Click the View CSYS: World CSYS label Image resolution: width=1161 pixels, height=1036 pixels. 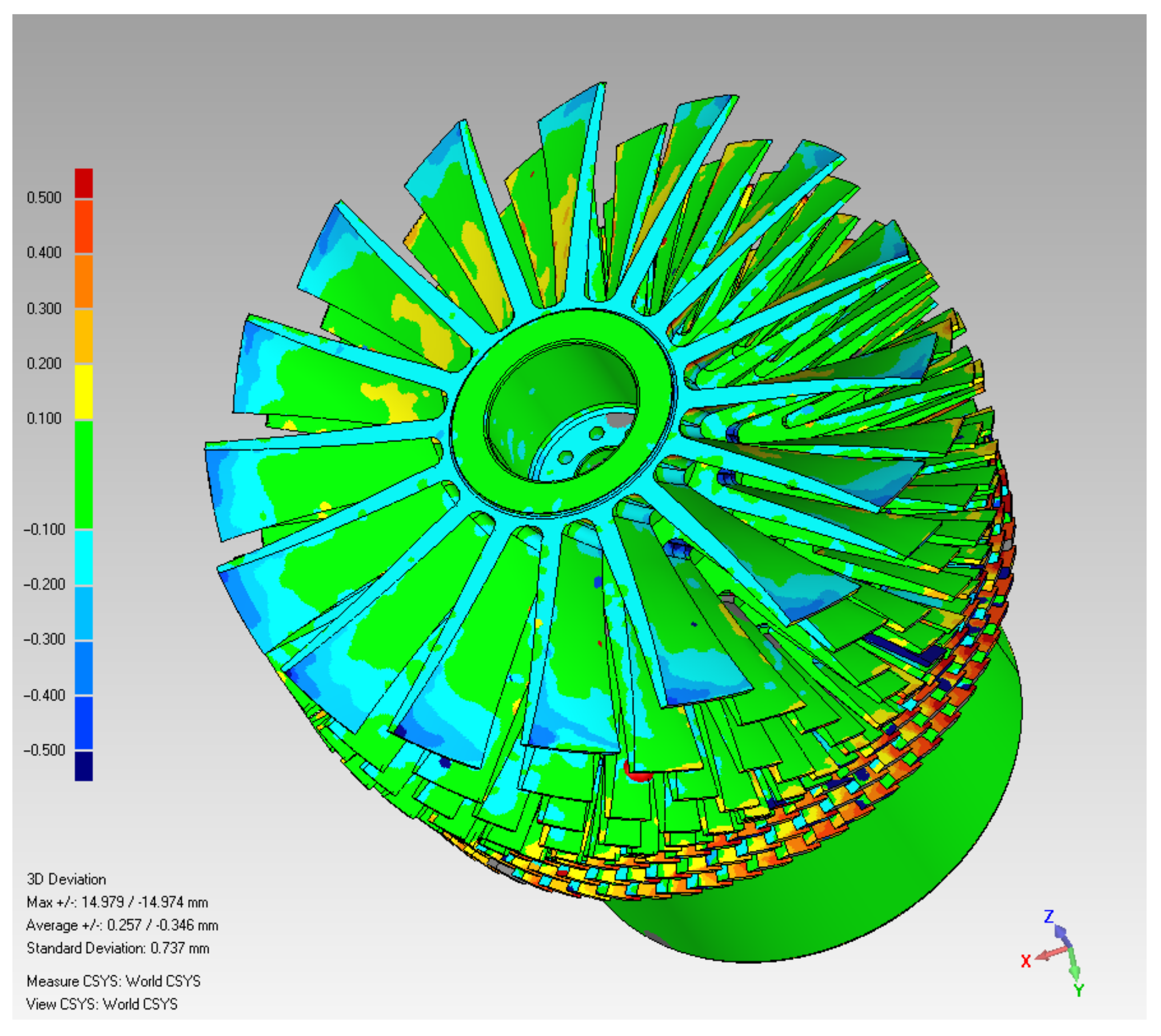pos(102,1004)
